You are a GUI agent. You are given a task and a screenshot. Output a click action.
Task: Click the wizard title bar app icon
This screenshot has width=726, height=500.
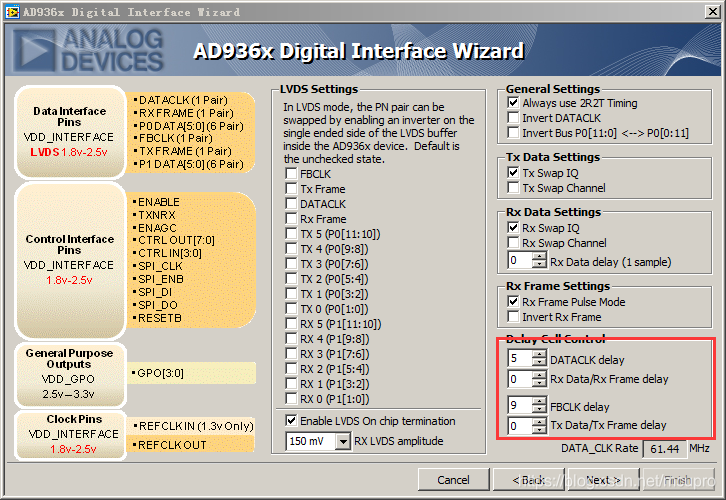click(x=12, y=12)
